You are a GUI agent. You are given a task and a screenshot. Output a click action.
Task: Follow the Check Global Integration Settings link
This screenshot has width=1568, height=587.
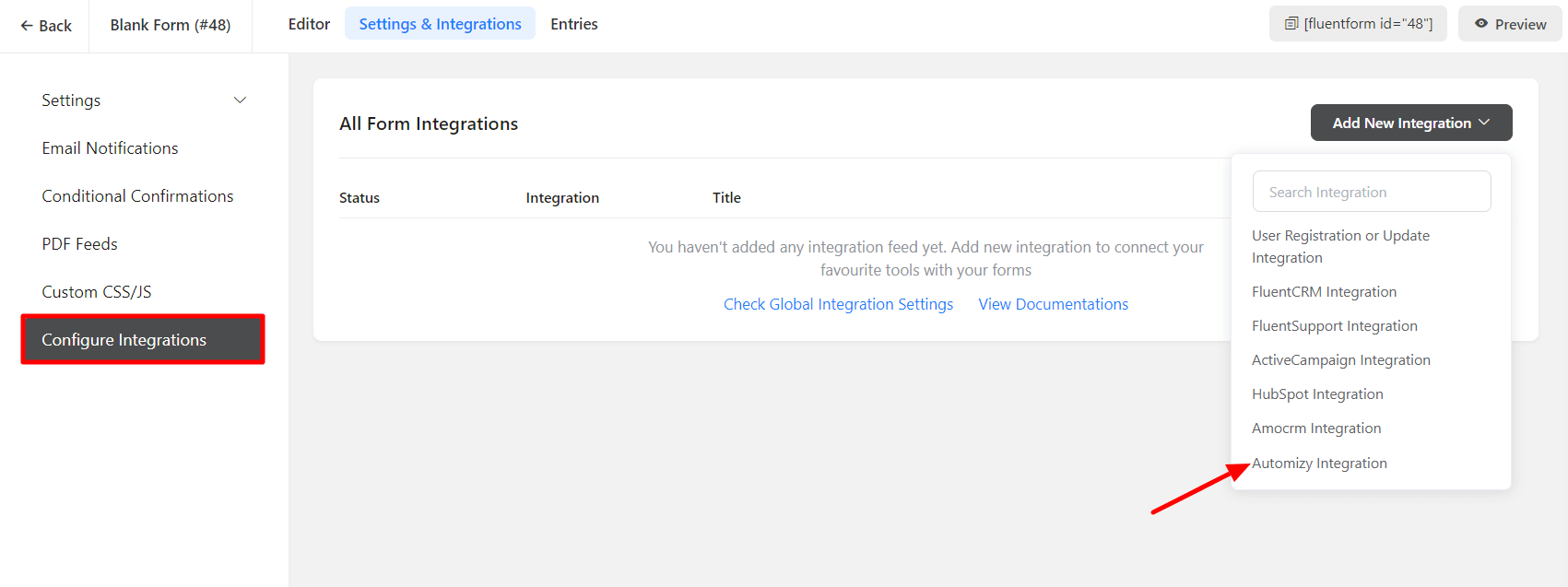point(838,304)
